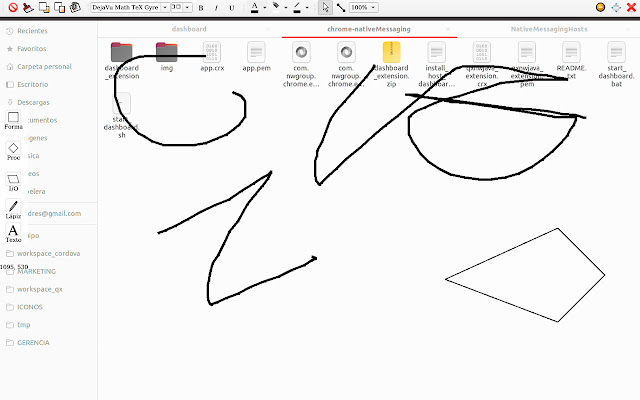Expand the 100% zoom level dropdown

pos(365,7)
